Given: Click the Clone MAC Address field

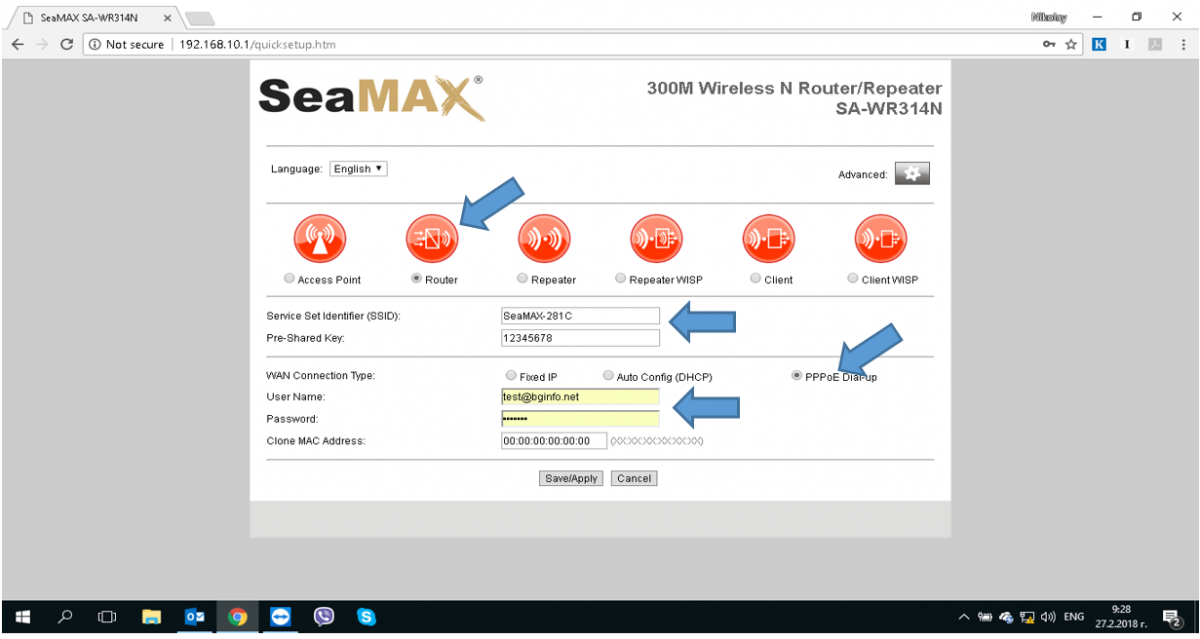Looking at the screenshot, I should (x=553, y=441).
